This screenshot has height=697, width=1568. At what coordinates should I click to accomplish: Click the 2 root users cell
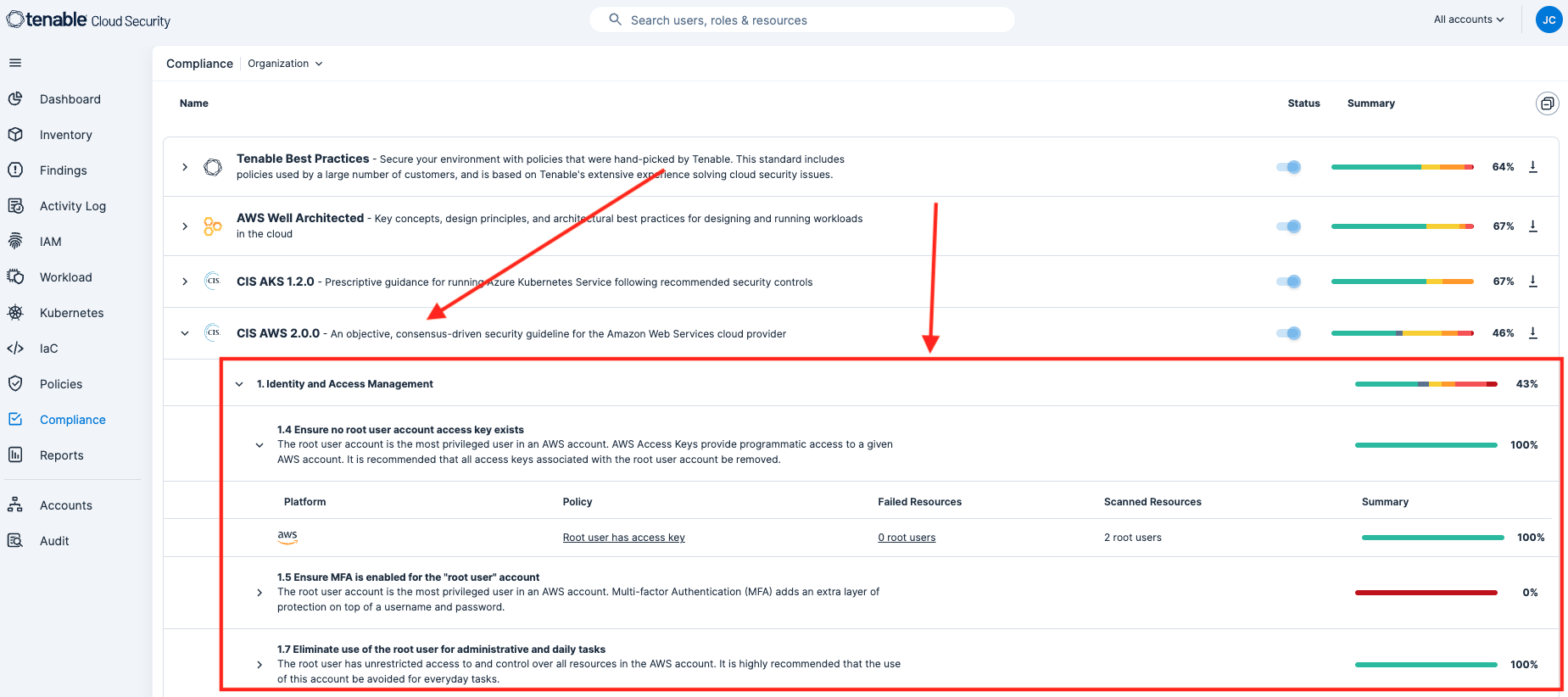pyautogui.click(x=1133, y=538)
